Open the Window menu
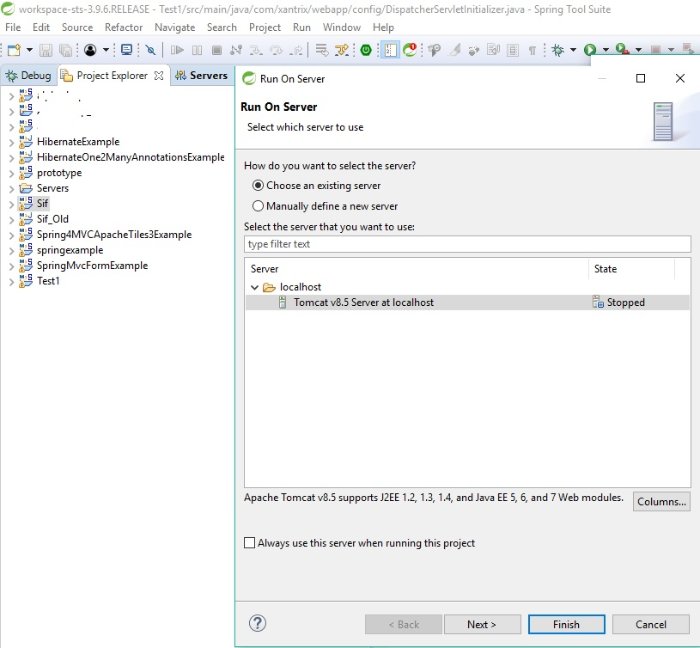This screenshot has width=700, height=648. tap(342, 27)
